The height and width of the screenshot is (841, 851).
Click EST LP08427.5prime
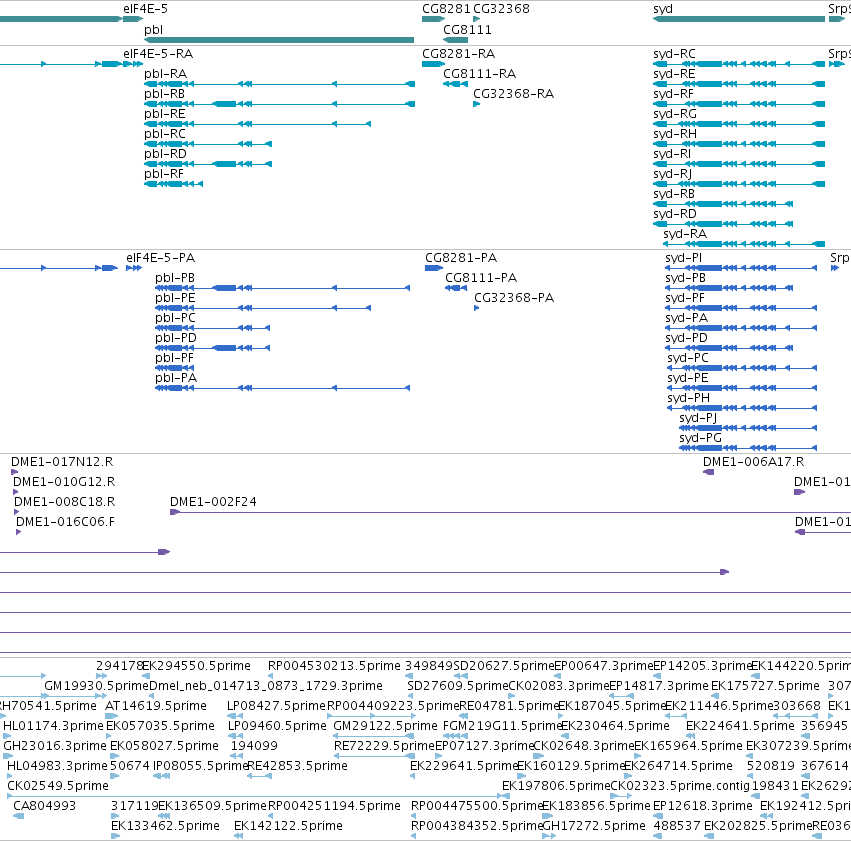(234, 716)
